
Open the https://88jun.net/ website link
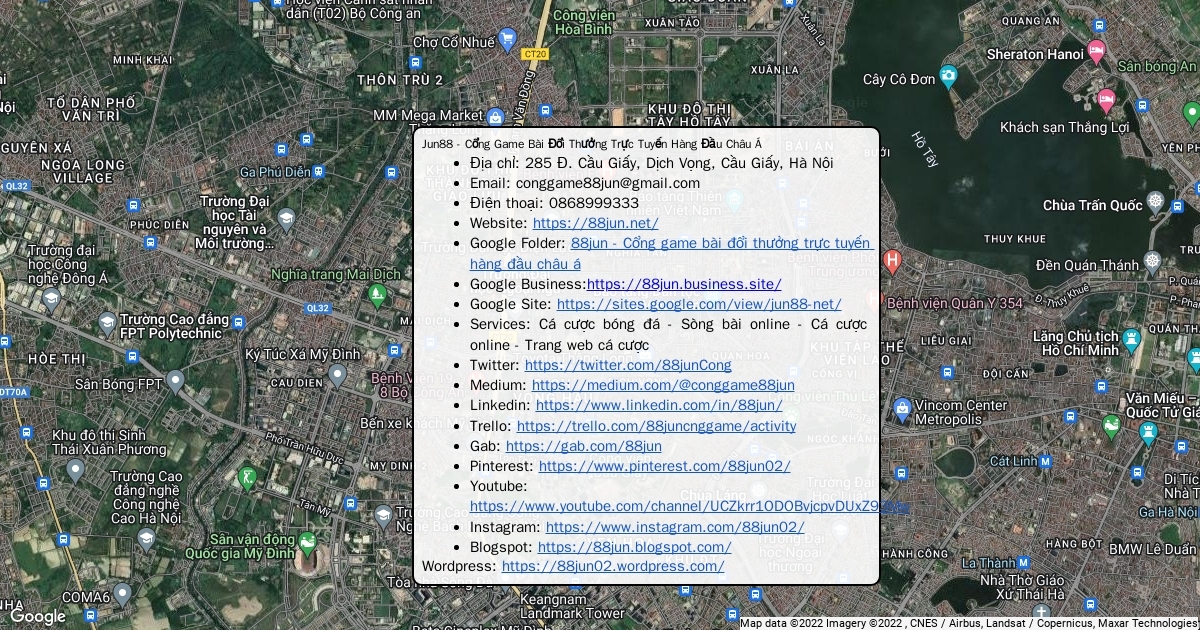595,223
